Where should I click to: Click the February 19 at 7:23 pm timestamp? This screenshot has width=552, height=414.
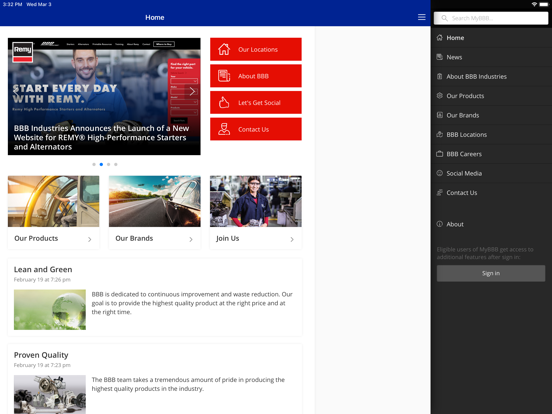click(42, 365)
